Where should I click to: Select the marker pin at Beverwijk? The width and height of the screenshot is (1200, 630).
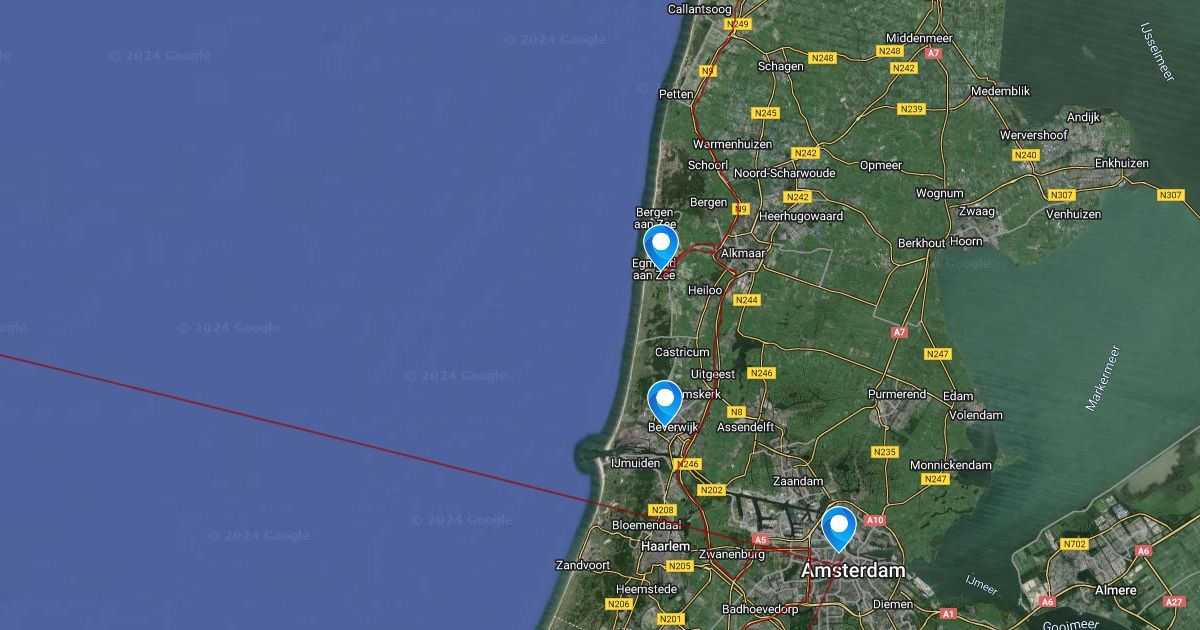click(664, 403)
